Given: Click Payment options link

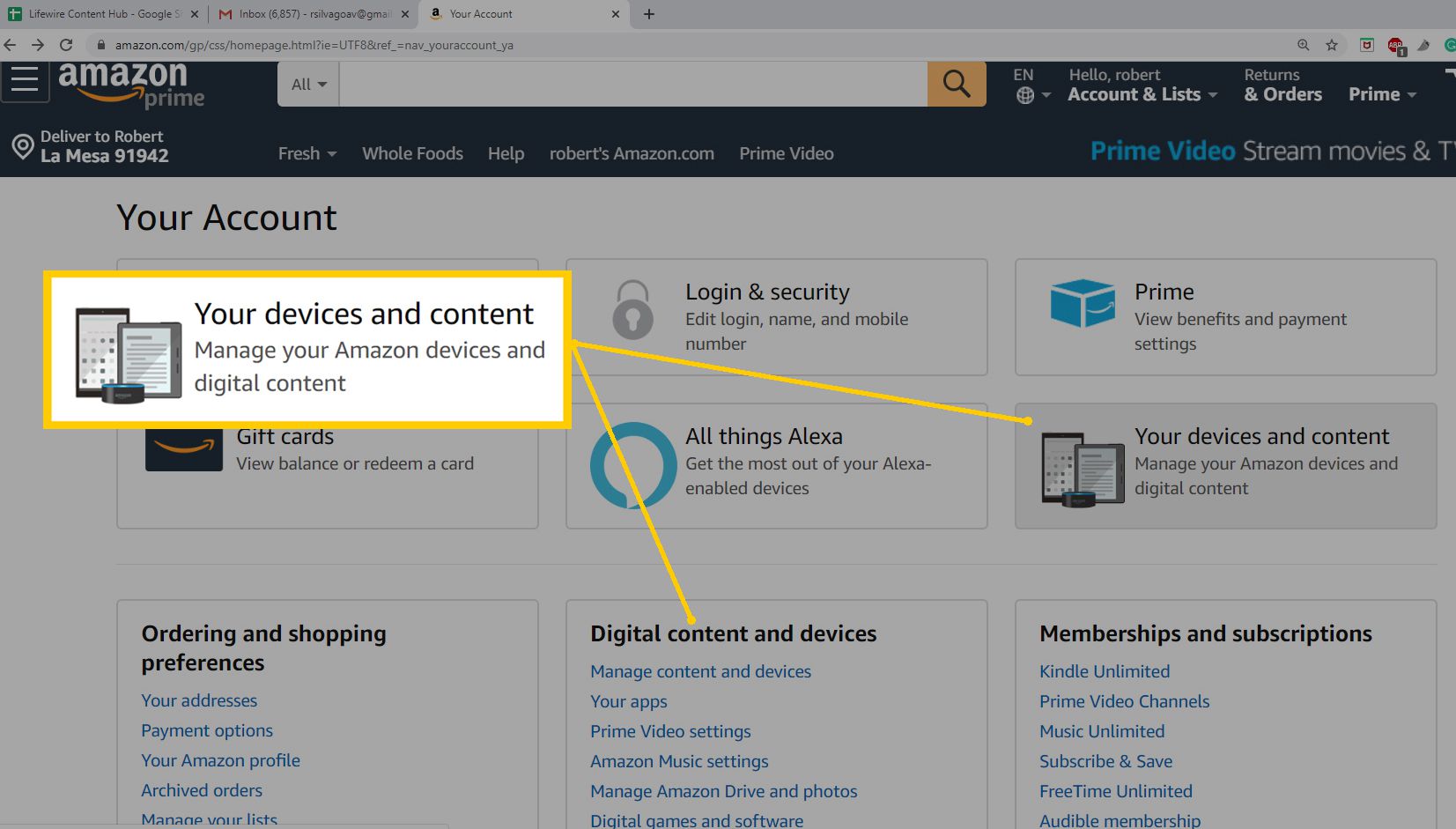Looking at the screenshot, I should [207, 730].
